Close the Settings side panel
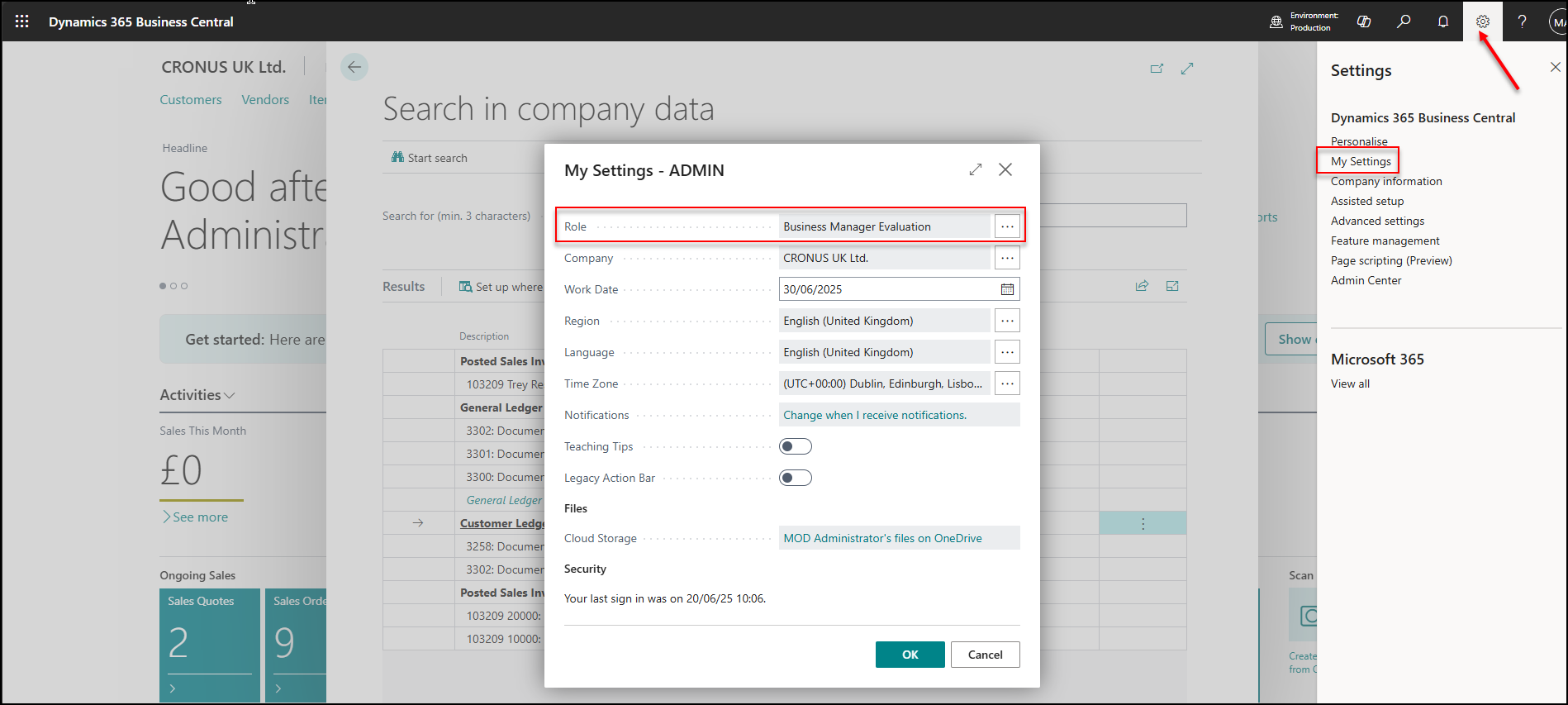 tap(1556, 67)
